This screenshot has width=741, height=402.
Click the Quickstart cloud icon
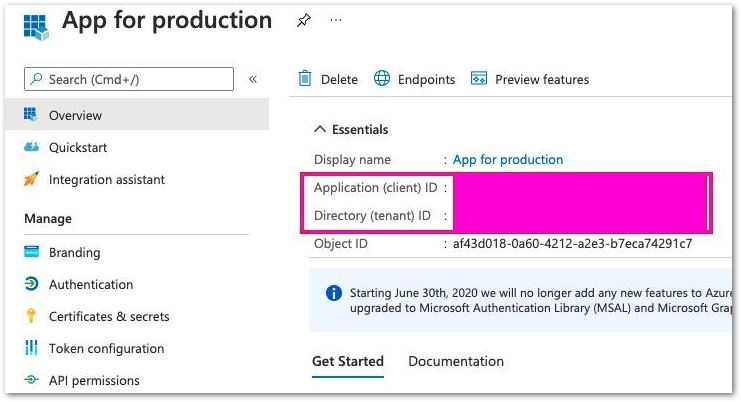point(31,146)
